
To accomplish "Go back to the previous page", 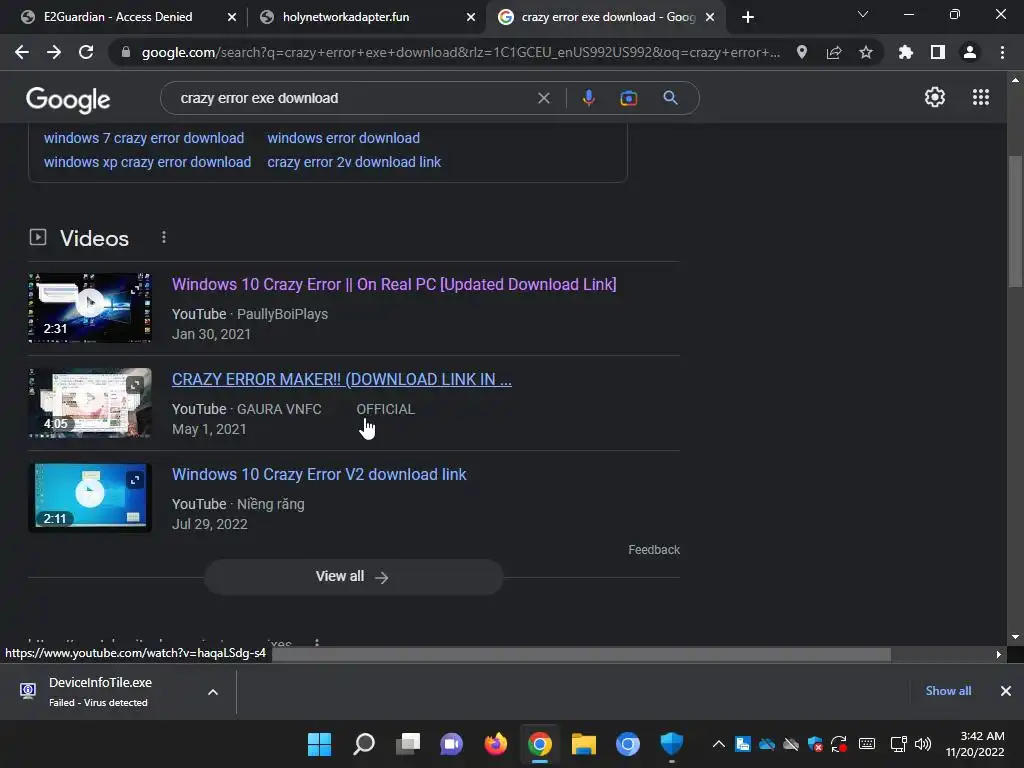I will tap(22, 52).
